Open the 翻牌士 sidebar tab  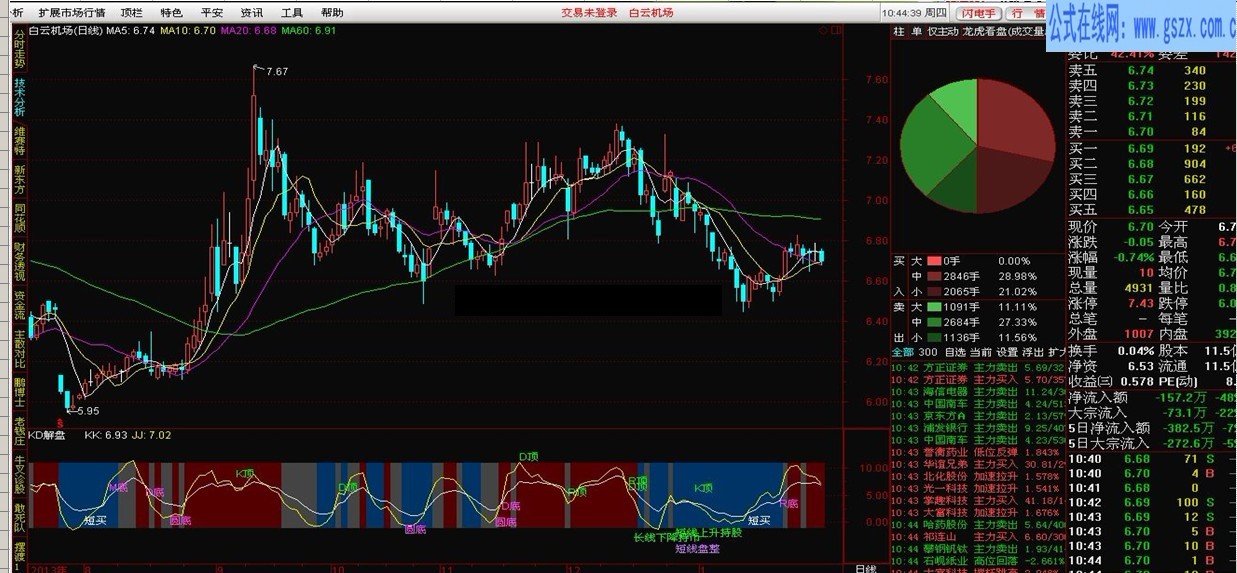(x=19, y=393)
